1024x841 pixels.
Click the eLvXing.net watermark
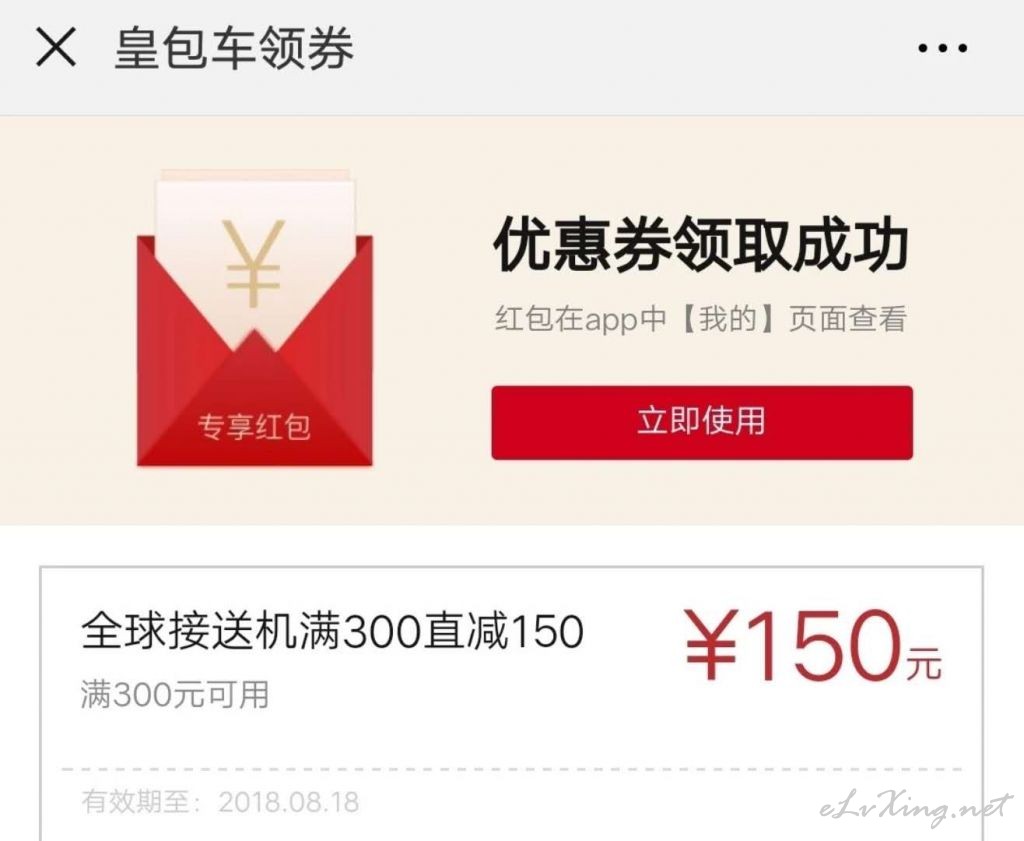point(916,810)
